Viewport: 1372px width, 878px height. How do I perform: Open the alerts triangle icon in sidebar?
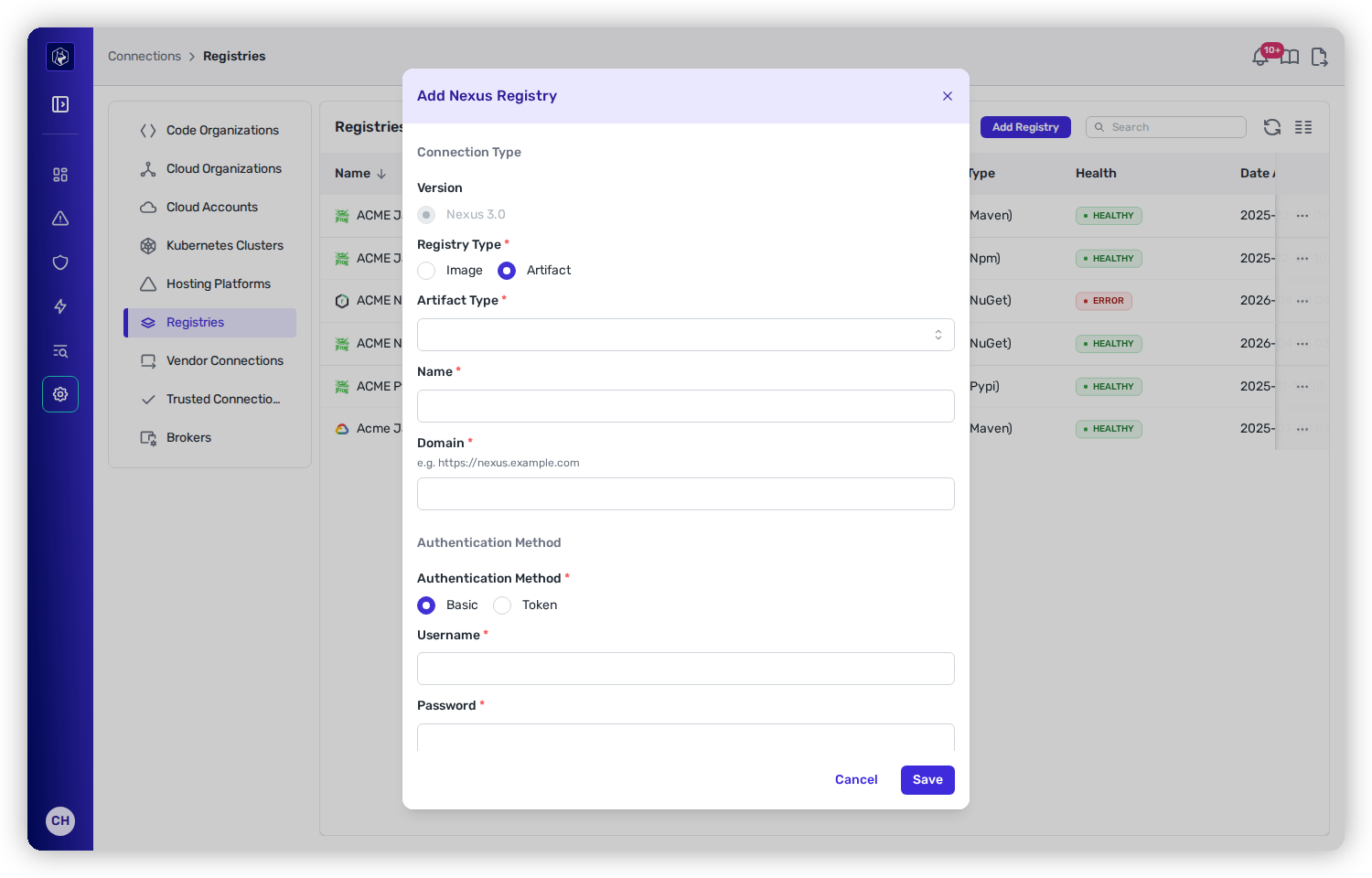coord(60,219)
